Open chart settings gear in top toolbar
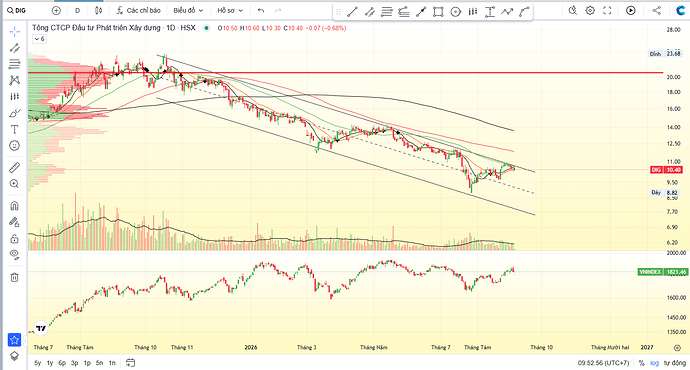 [590, 10]
